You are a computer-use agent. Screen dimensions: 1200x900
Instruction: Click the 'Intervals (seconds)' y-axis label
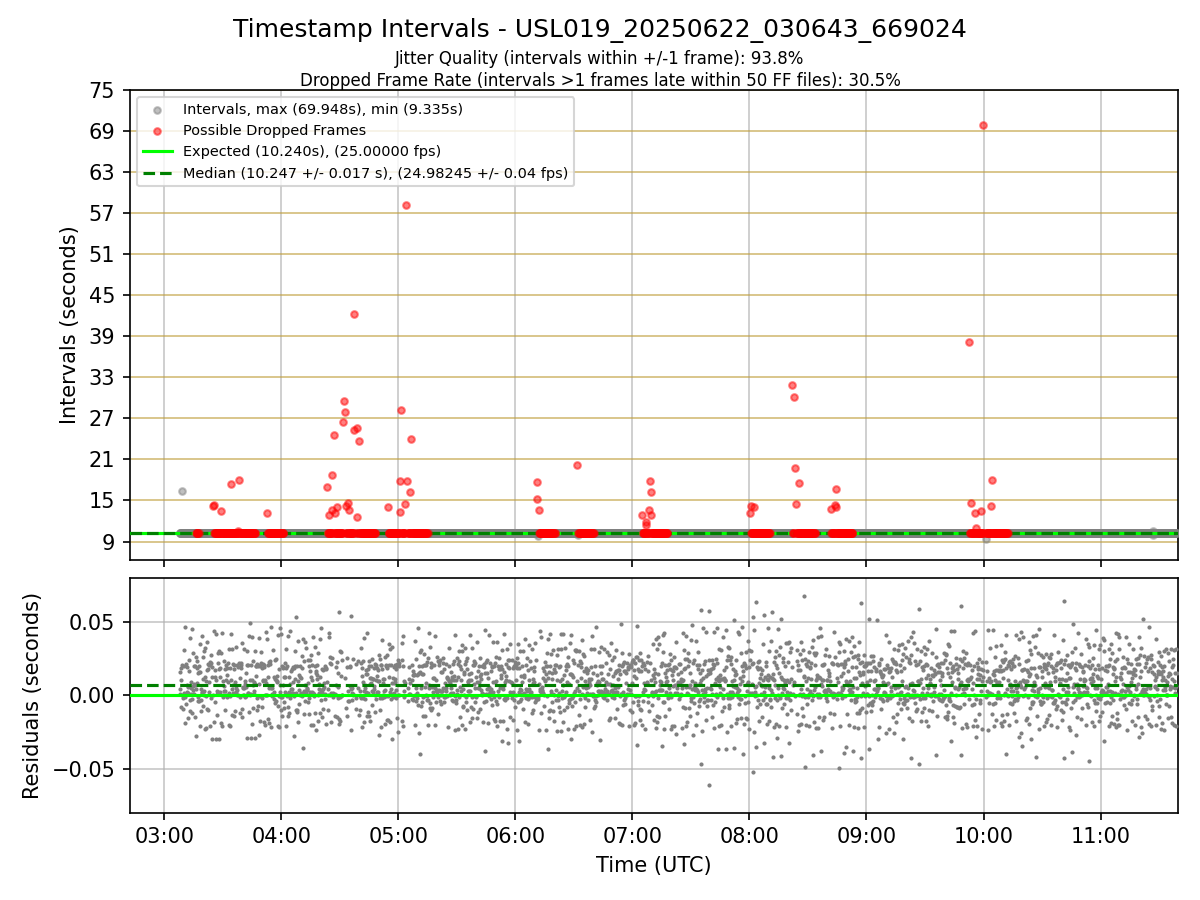(x=68, y=325)
